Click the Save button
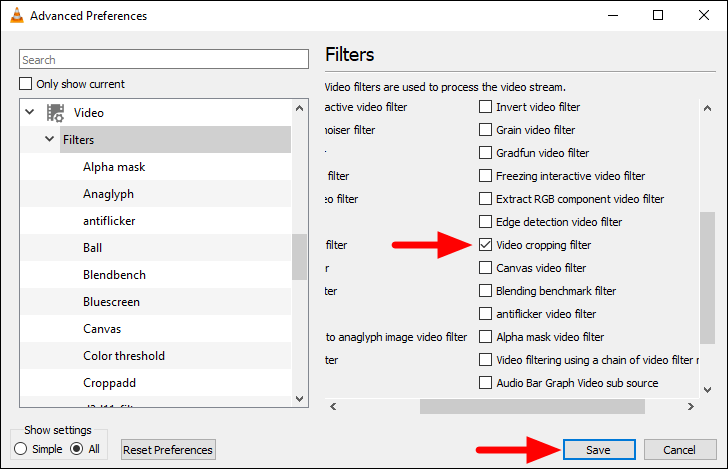The width and height of the screenshot is (728, 469). click(x=599, y=449)
